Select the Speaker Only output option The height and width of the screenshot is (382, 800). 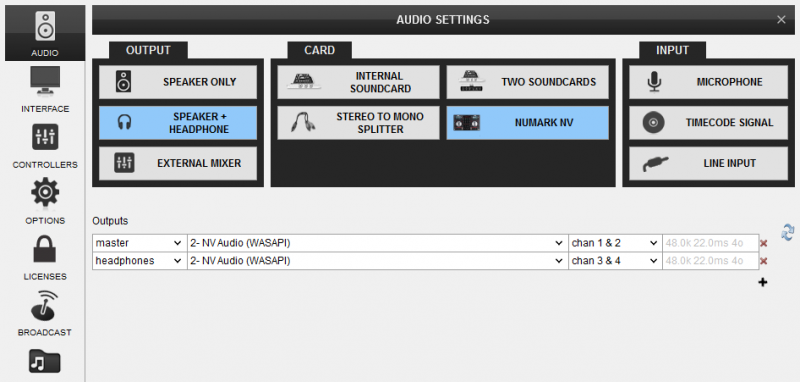point(178,82)
